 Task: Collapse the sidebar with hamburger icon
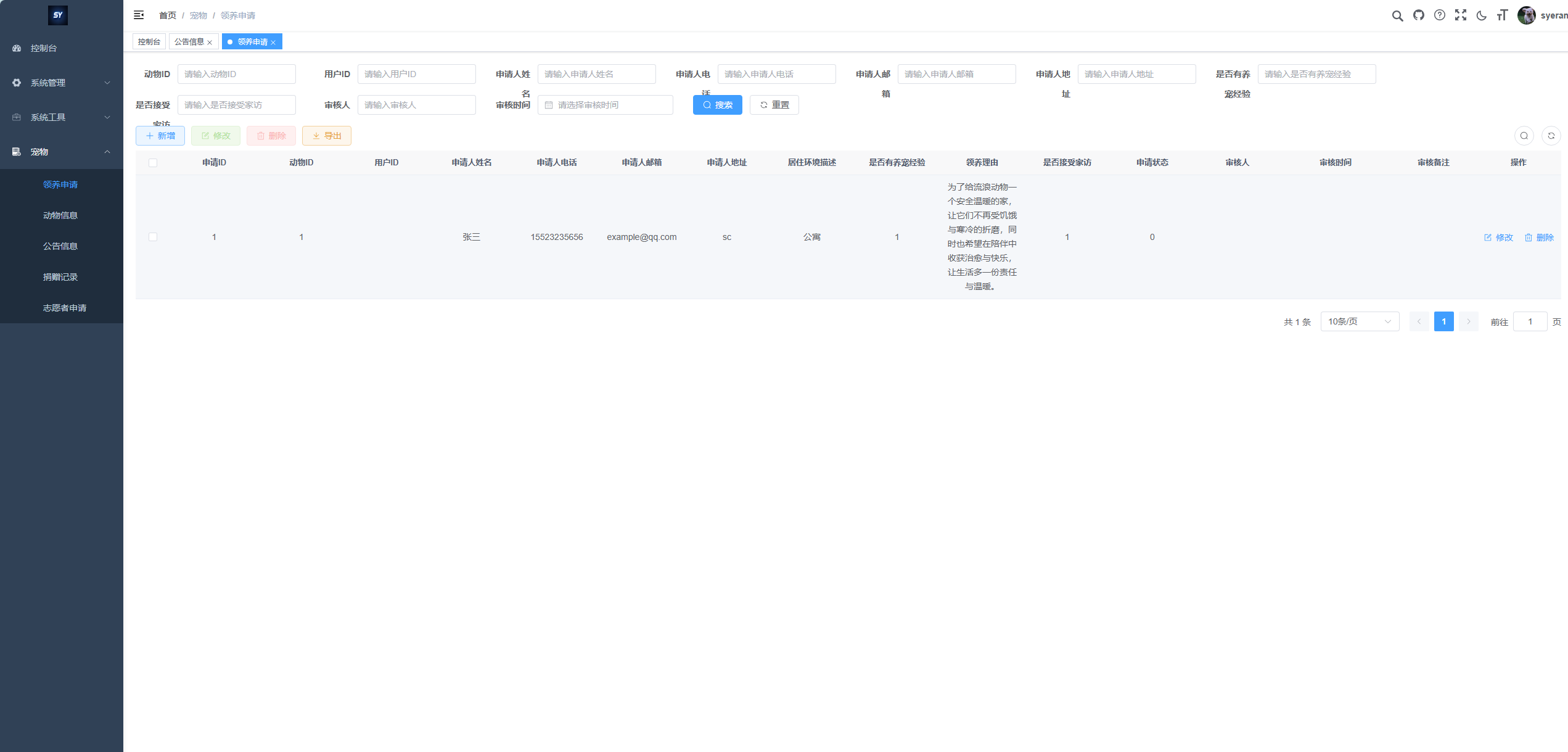[139, 15]
